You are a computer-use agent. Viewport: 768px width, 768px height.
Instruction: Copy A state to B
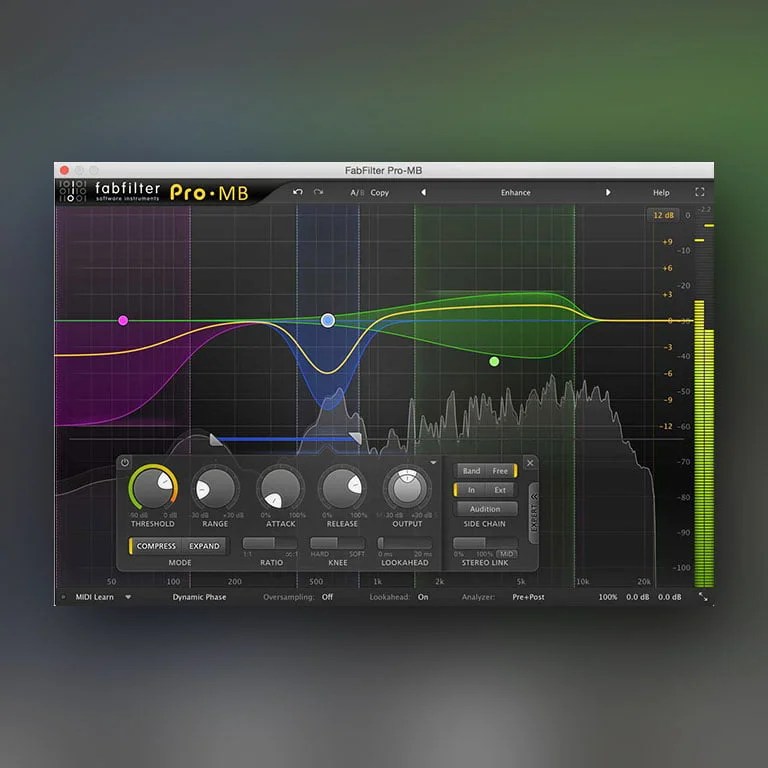coord(380,192)
